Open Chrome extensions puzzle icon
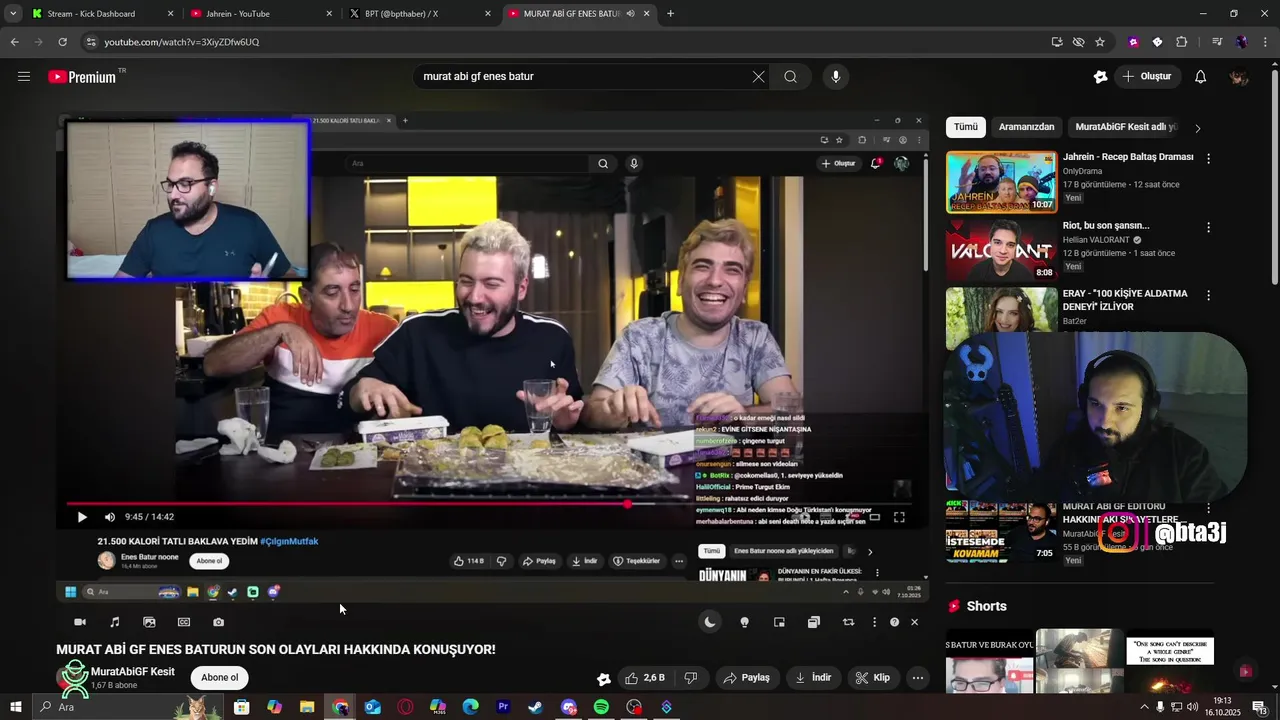 click(x=1182, y=42)
